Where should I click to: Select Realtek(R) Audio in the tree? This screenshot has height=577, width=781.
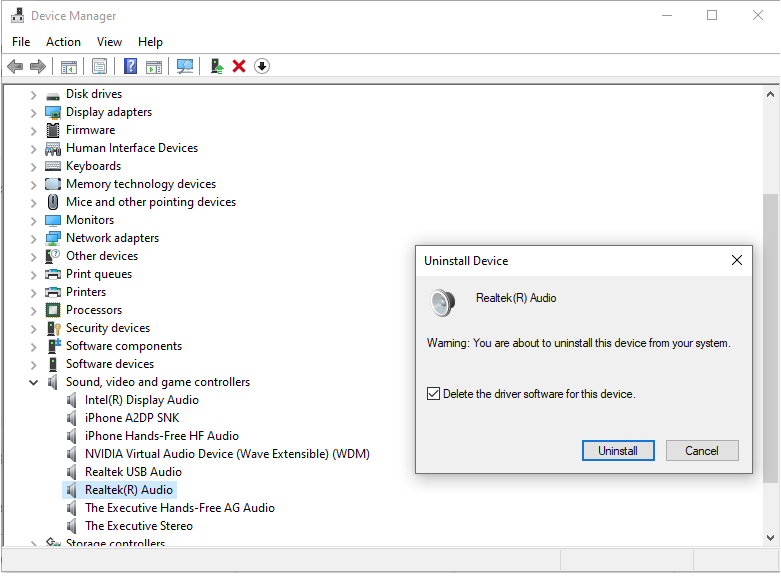129,490
